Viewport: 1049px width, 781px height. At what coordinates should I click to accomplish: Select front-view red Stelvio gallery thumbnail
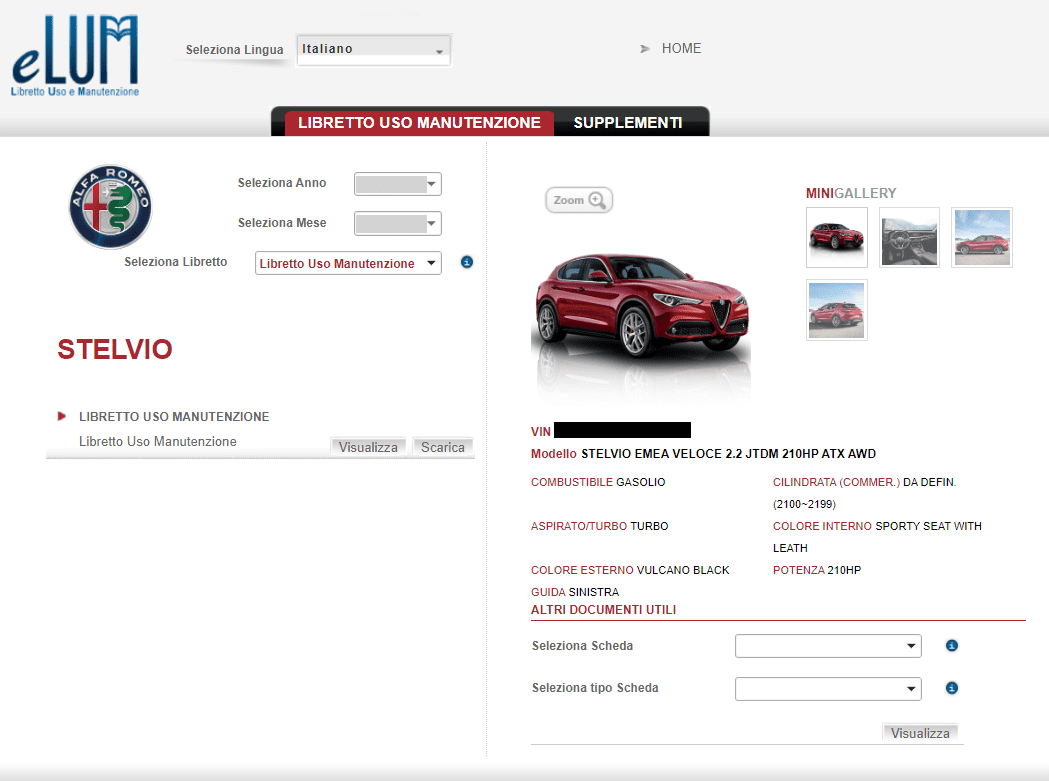pyautogui.click(x=836, y=238)
